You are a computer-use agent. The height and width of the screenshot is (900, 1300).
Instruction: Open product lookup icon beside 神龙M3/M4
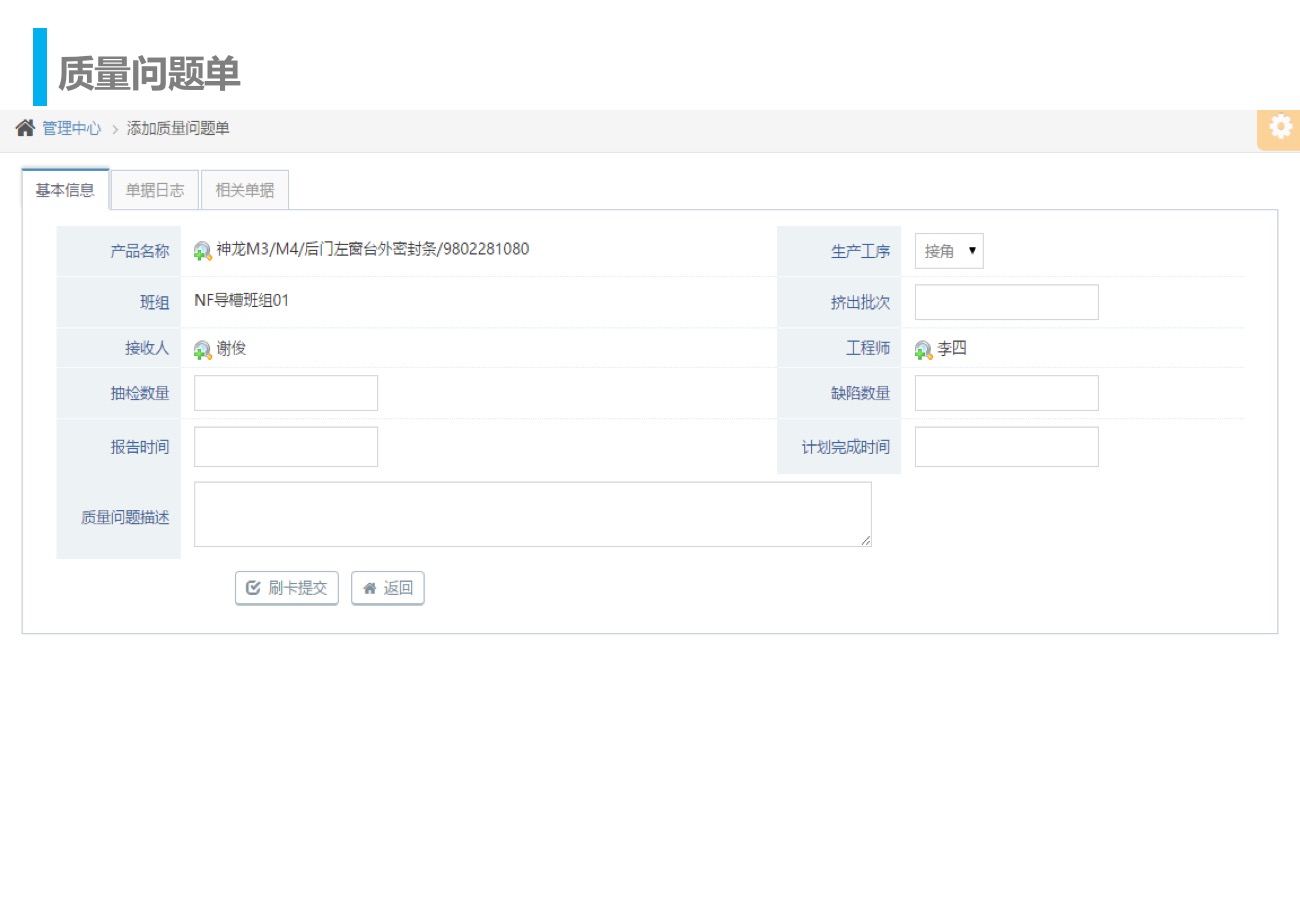click(203, 251)
